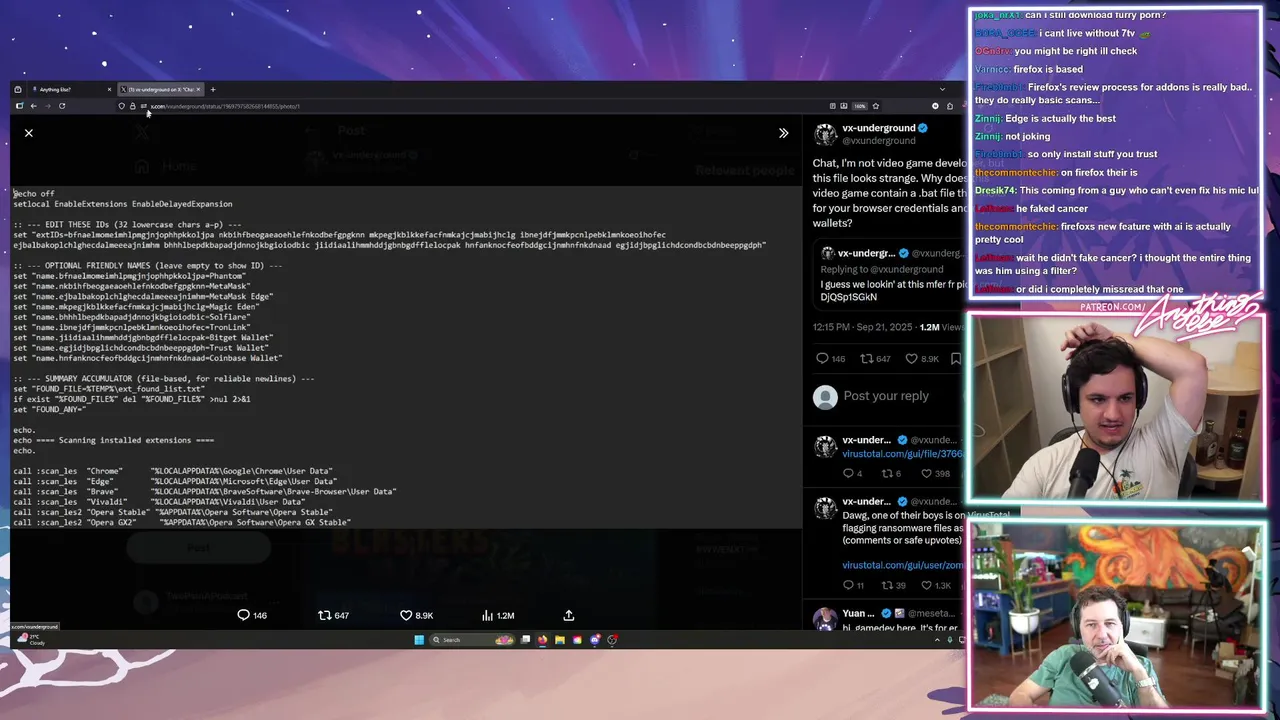The width and height of the screenshot is (1280, 720).
Task: Click retweet icon with 6 on first reply
Action: [x=886, y=473]
